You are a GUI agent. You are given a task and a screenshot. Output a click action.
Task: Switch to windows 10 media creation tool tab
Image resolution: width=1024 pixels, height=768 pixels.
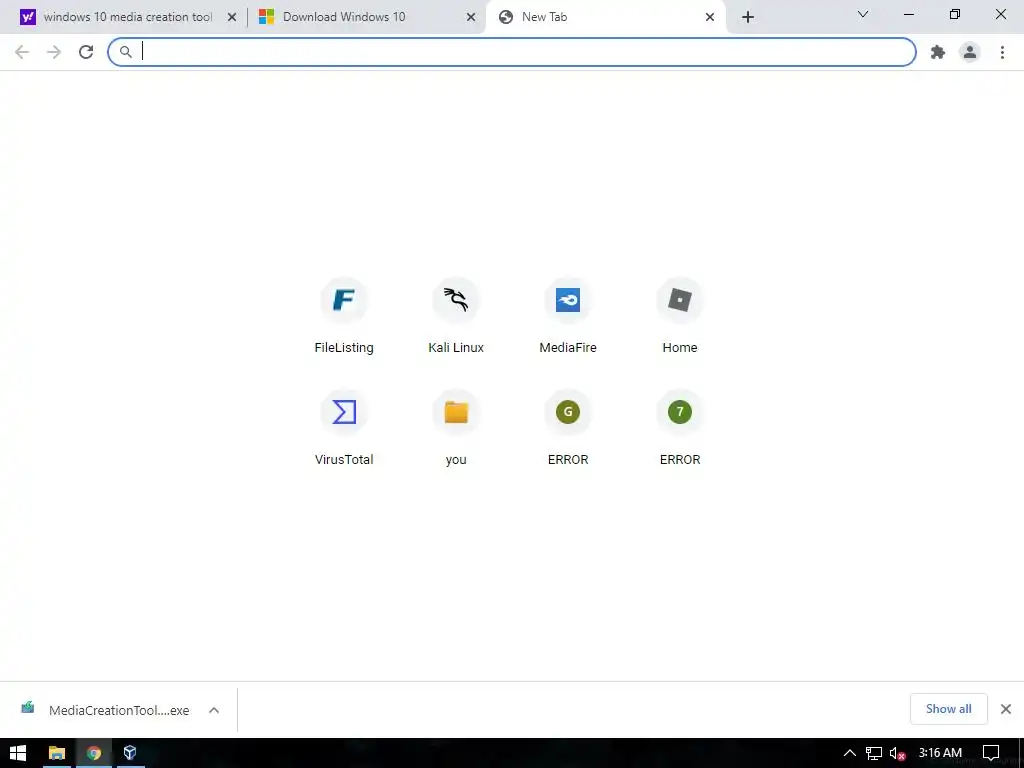tap(129, 18)
